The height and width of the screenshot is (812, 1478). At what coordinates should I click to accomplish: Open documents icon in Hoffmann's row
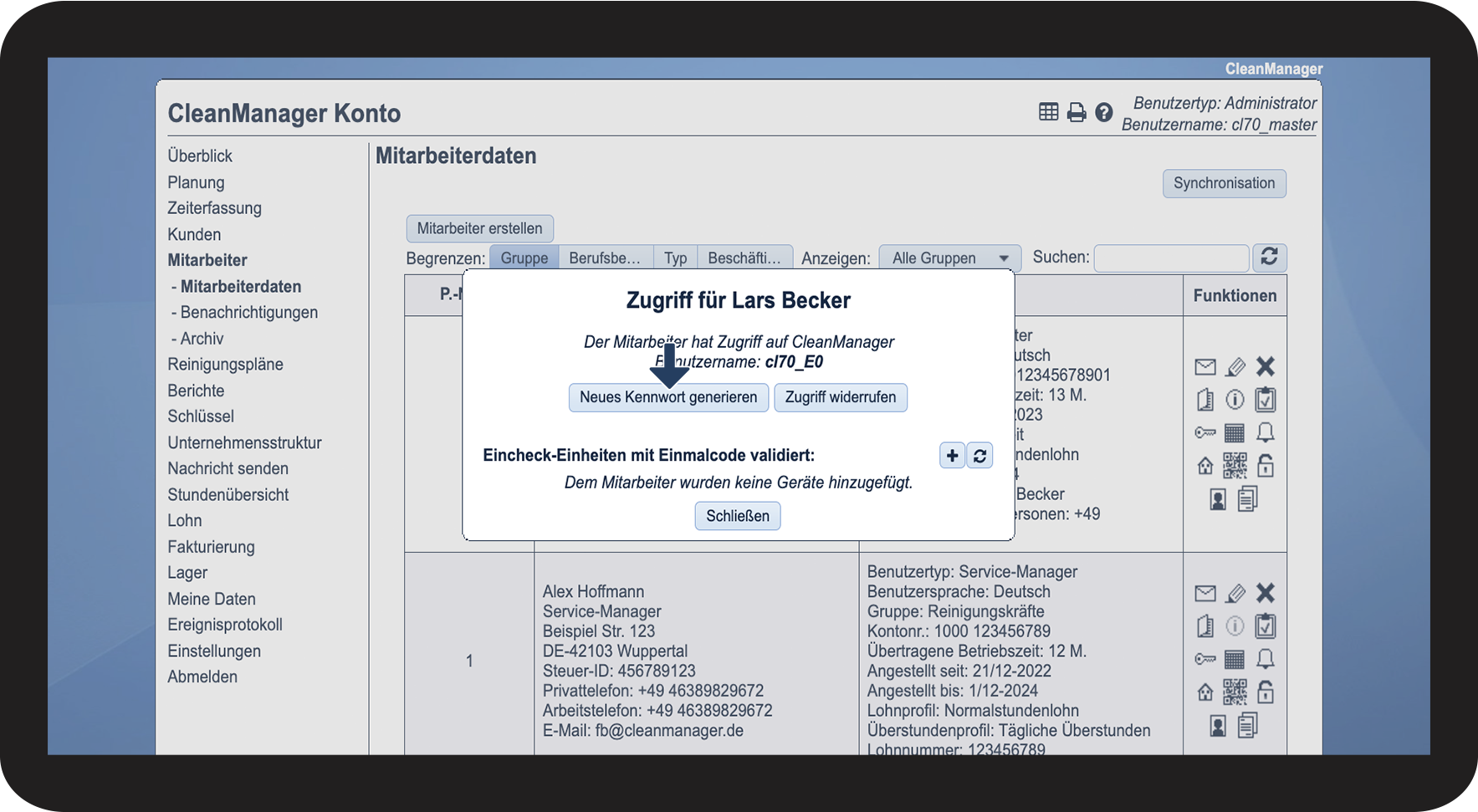(x=1247, y=726)
